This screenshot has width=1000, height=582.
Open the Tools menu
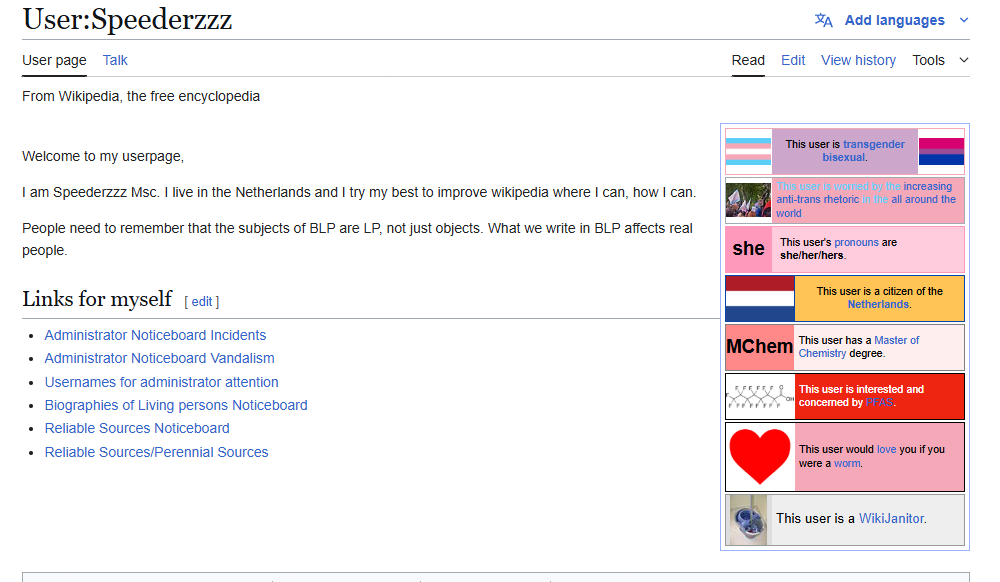[x=928, y=60]
